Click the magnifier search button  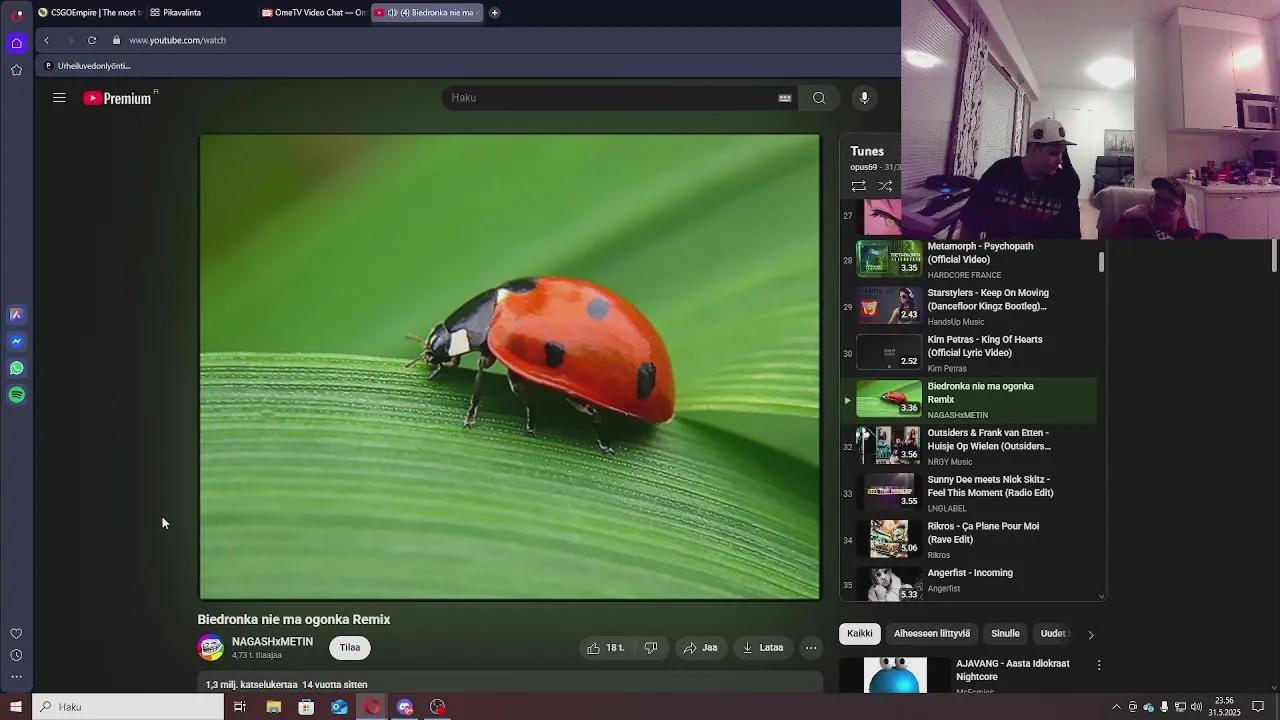click(x=819, y=98)
